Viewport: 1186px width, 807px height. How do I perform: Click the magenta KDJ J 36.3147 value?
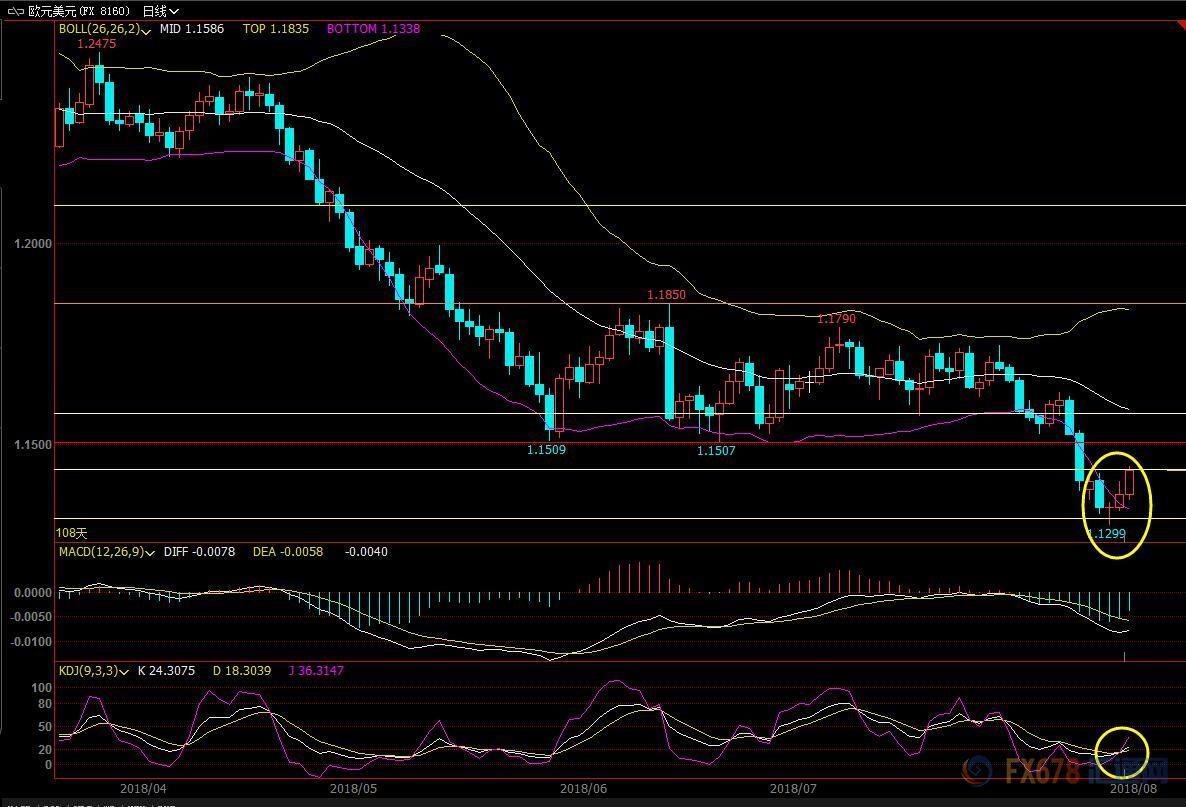[x=315, y=671]
